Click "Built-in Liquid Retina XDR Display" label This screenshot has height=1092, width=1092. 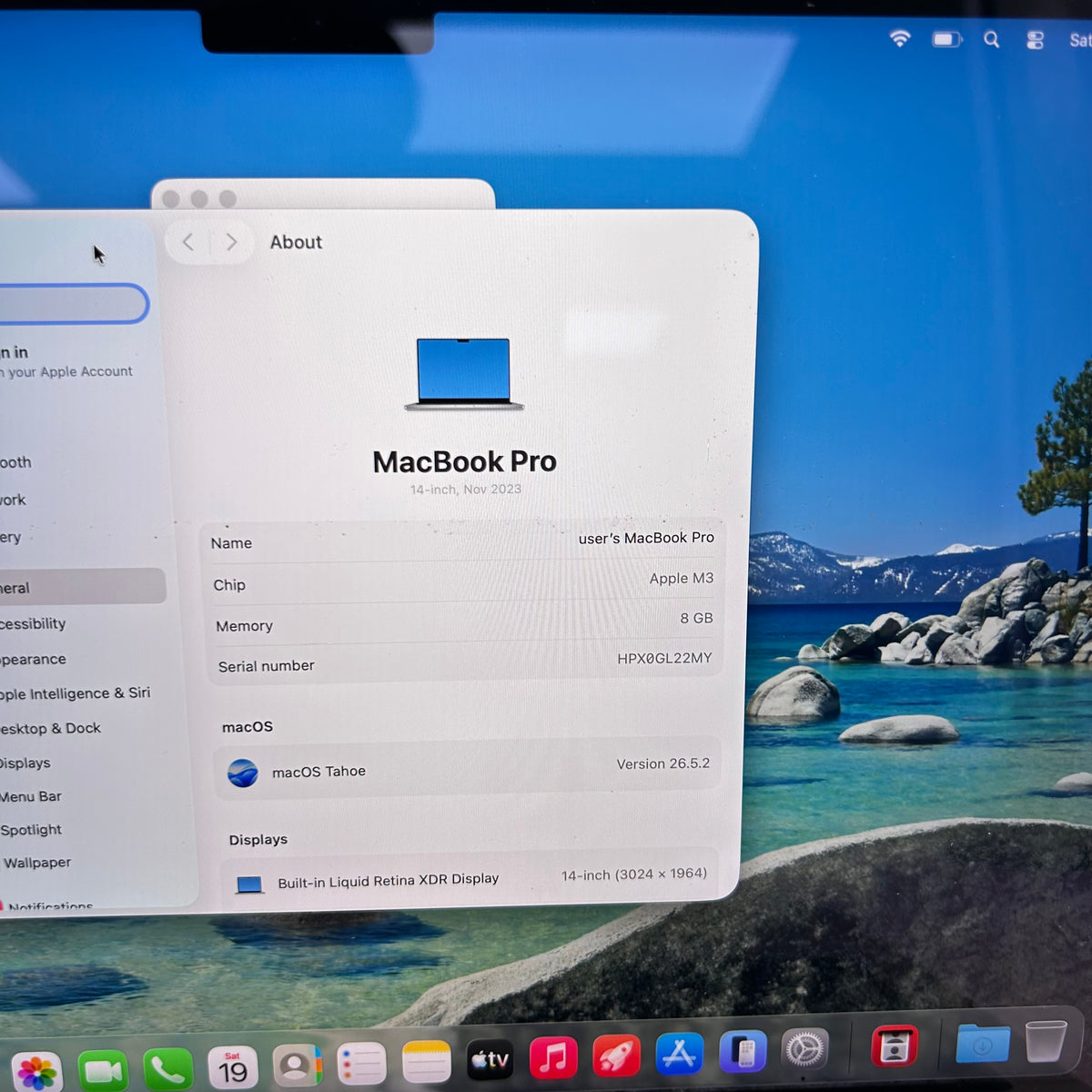pyautogui.click(x=389, y=880)
